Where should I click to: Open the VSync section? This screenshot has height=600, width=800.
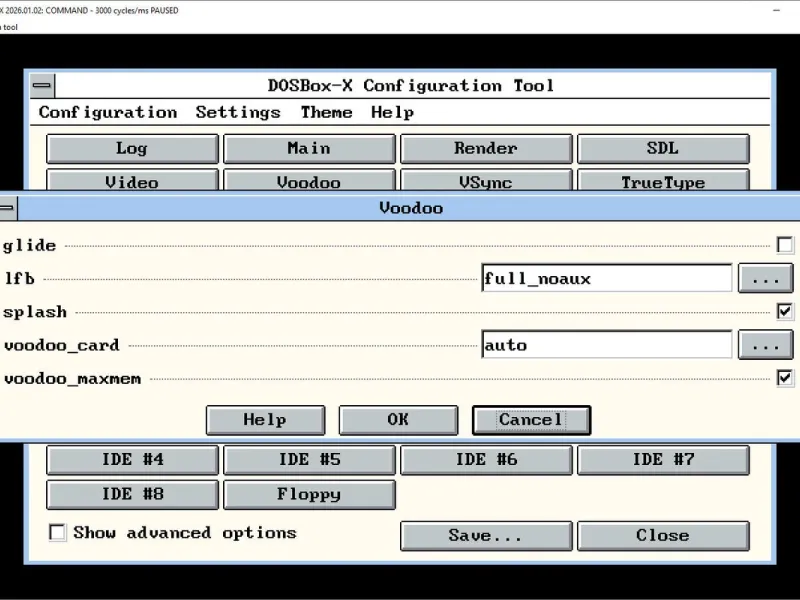486,180
